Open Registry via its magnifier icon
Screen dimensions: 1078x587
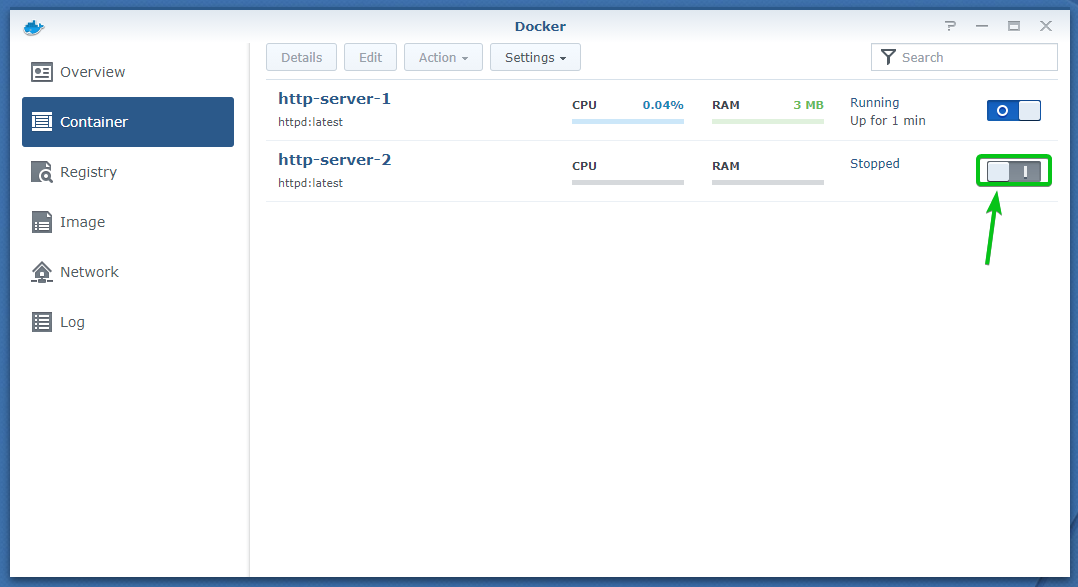click(x=41, y=172)
